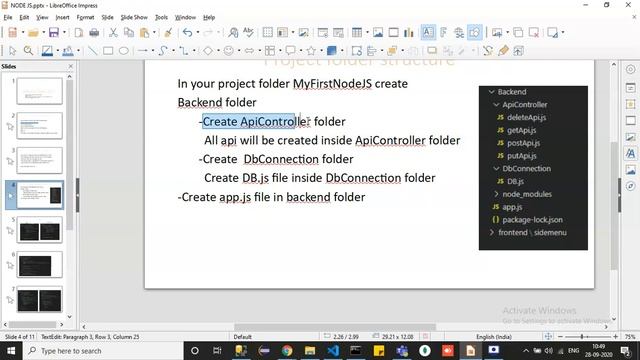This screenshot has width=640, height=360.
Task: Select the Stars and Banners tool
Action: pyautogui.click(x=311, y=51)
